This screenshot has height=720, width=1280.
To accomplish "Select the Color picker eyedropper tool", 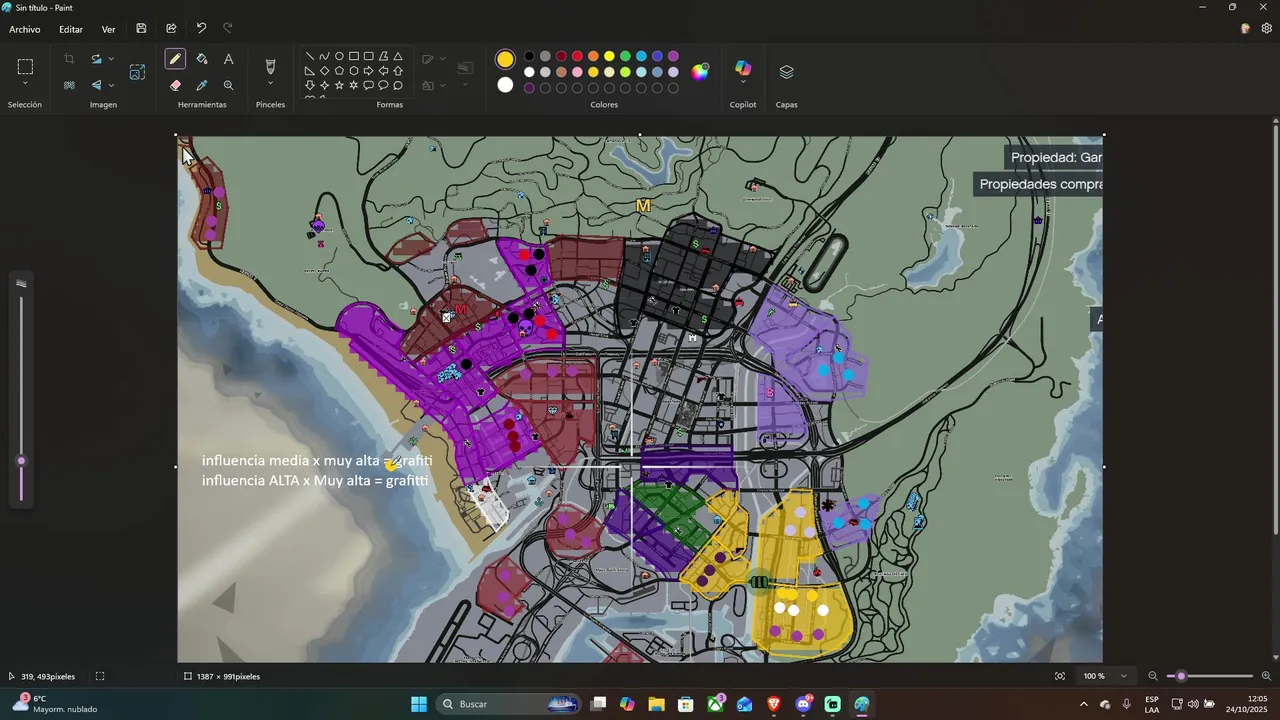I will pos(202,86).
